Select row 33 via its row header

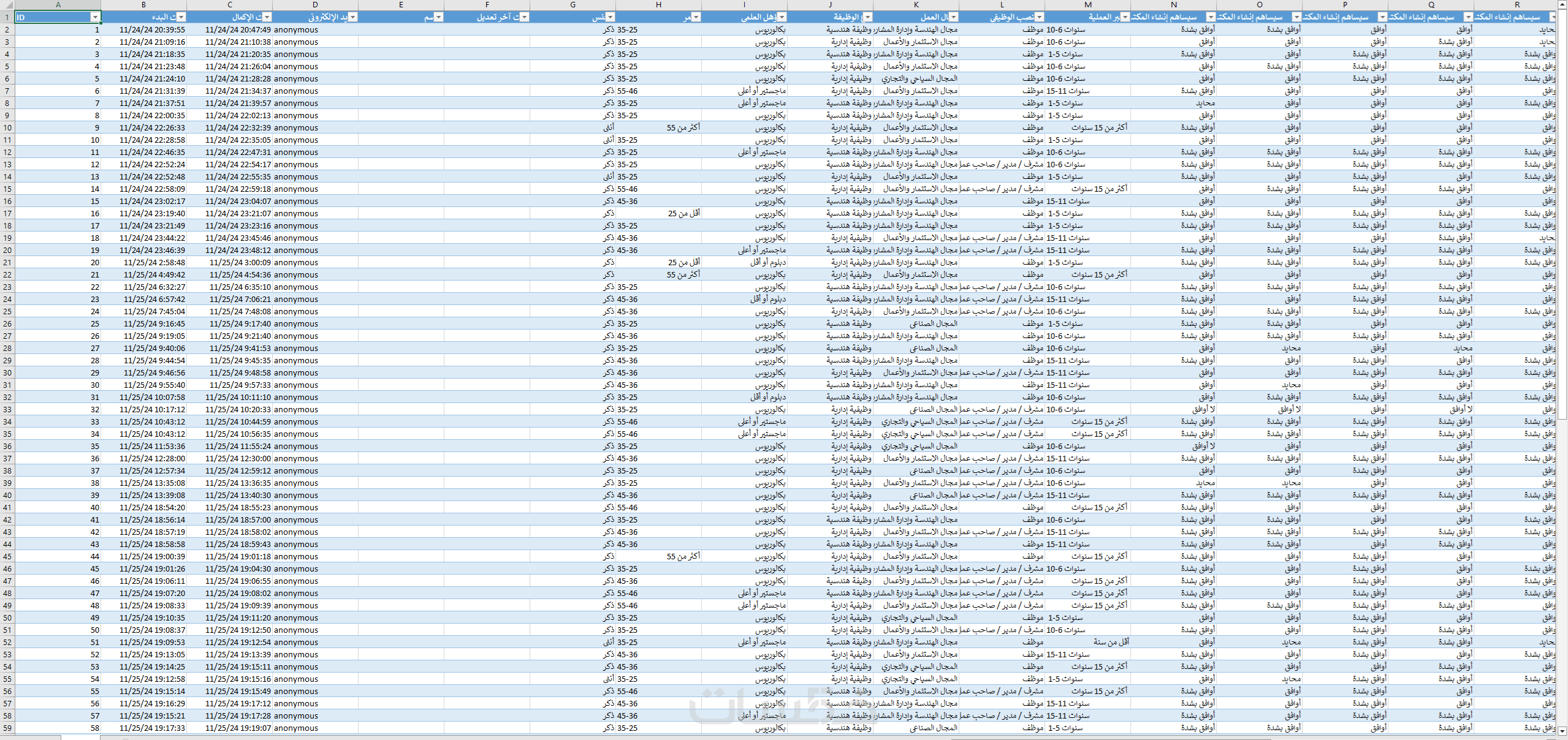7,409
